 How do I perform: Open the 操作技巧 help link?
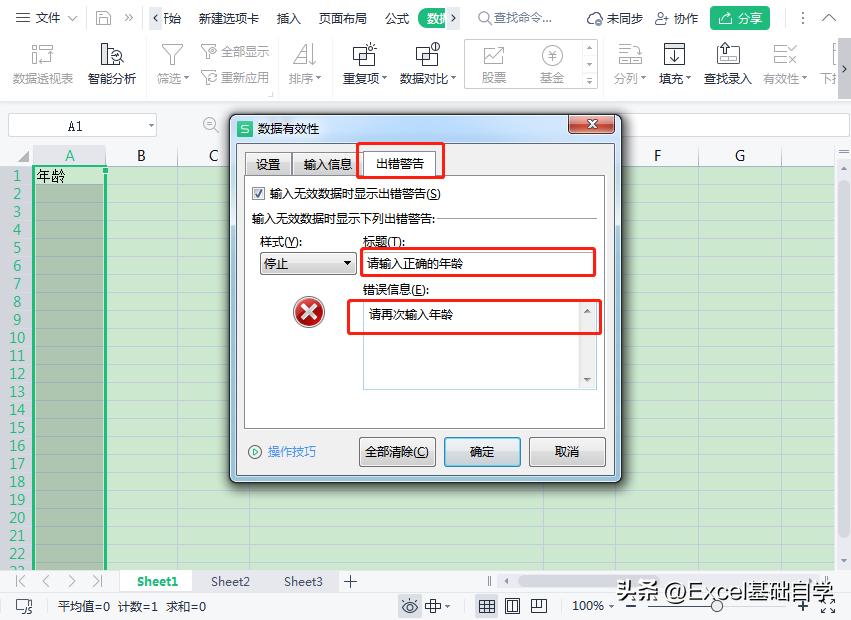pos(290,451)
